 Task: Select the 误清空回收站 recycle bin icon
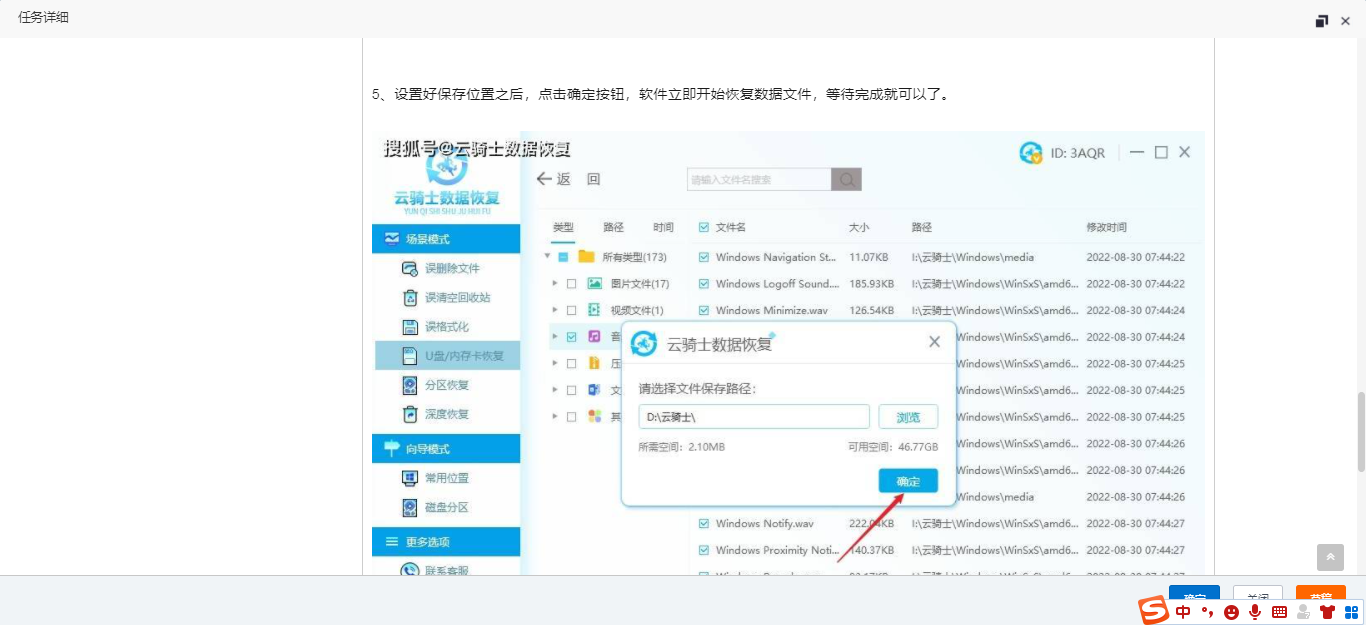coord(409,297)
